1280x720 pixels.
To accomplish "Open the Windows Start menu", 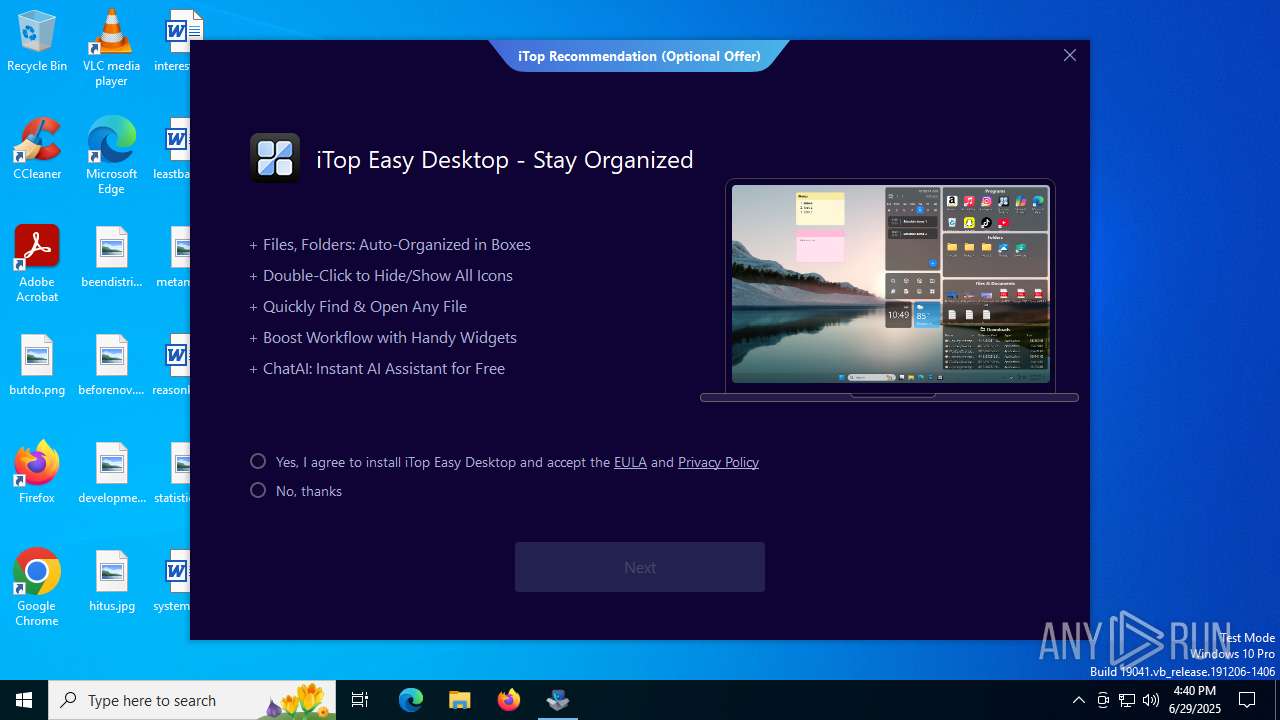I will (24, 700).
